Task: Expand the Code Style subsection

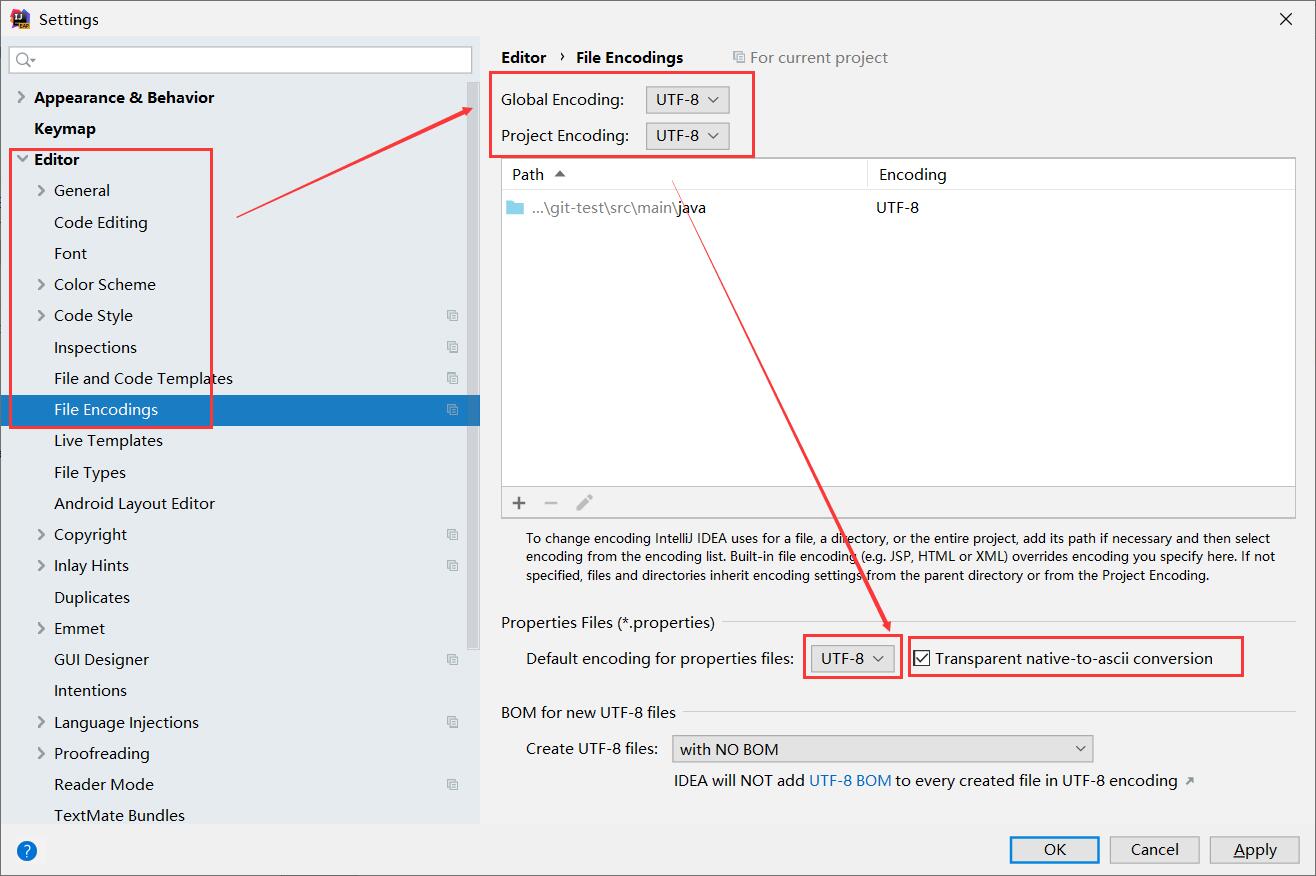Action: (x=41, y=316)
